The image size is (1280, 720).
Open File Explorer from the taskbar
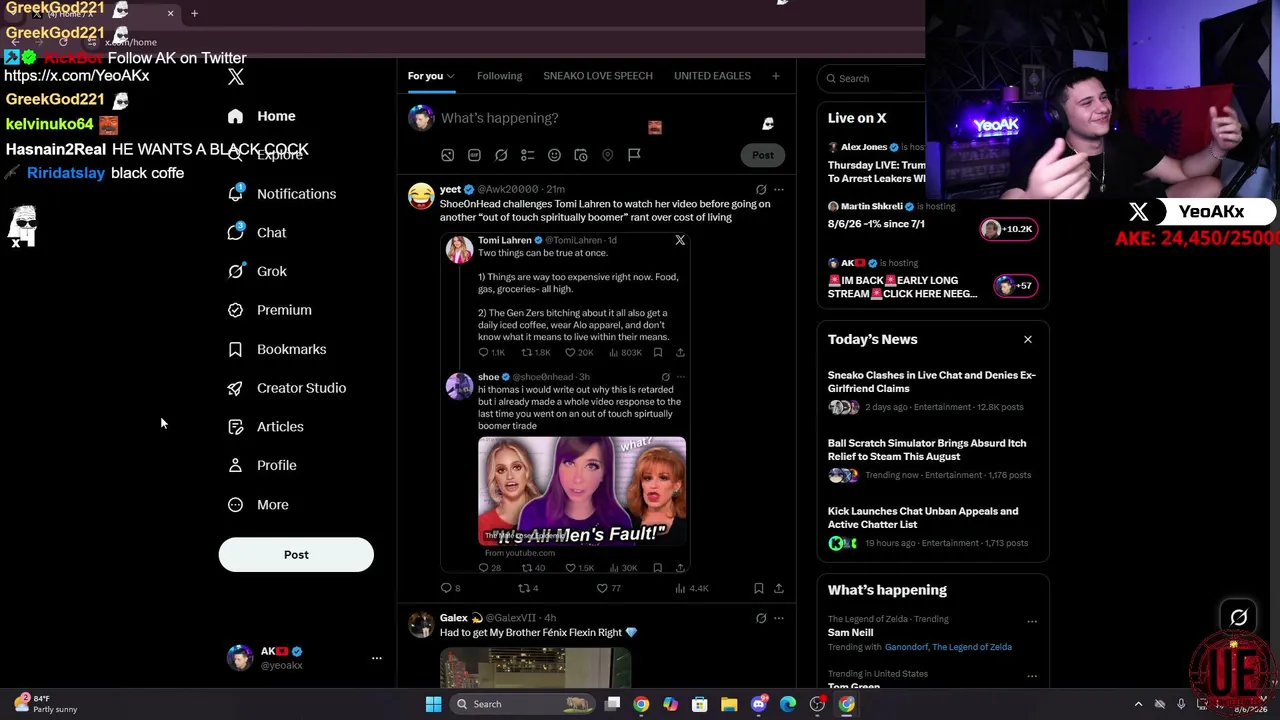tap(729, 704)
